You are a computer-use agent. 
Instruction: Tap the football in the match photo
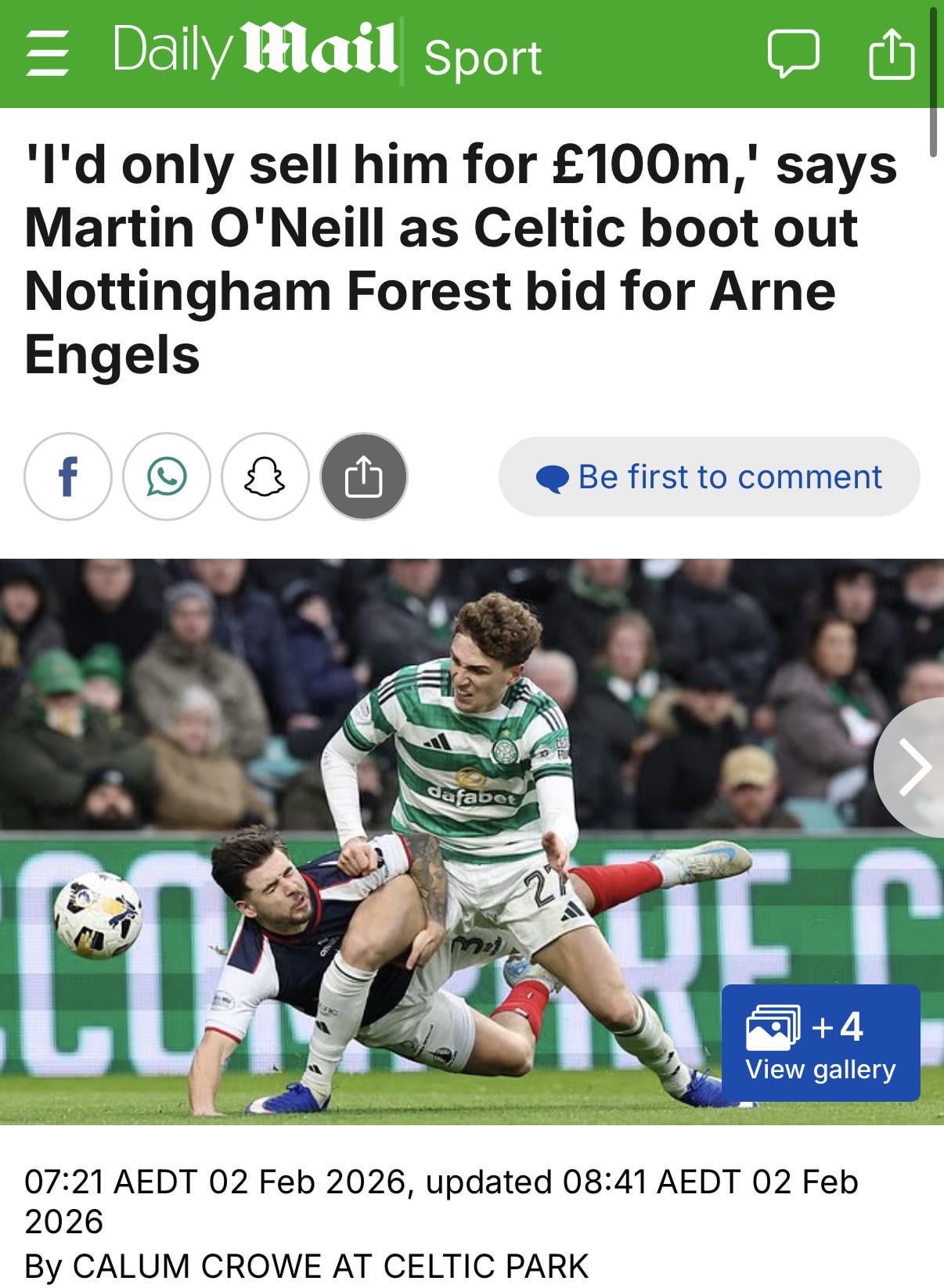tap(99, 914)
